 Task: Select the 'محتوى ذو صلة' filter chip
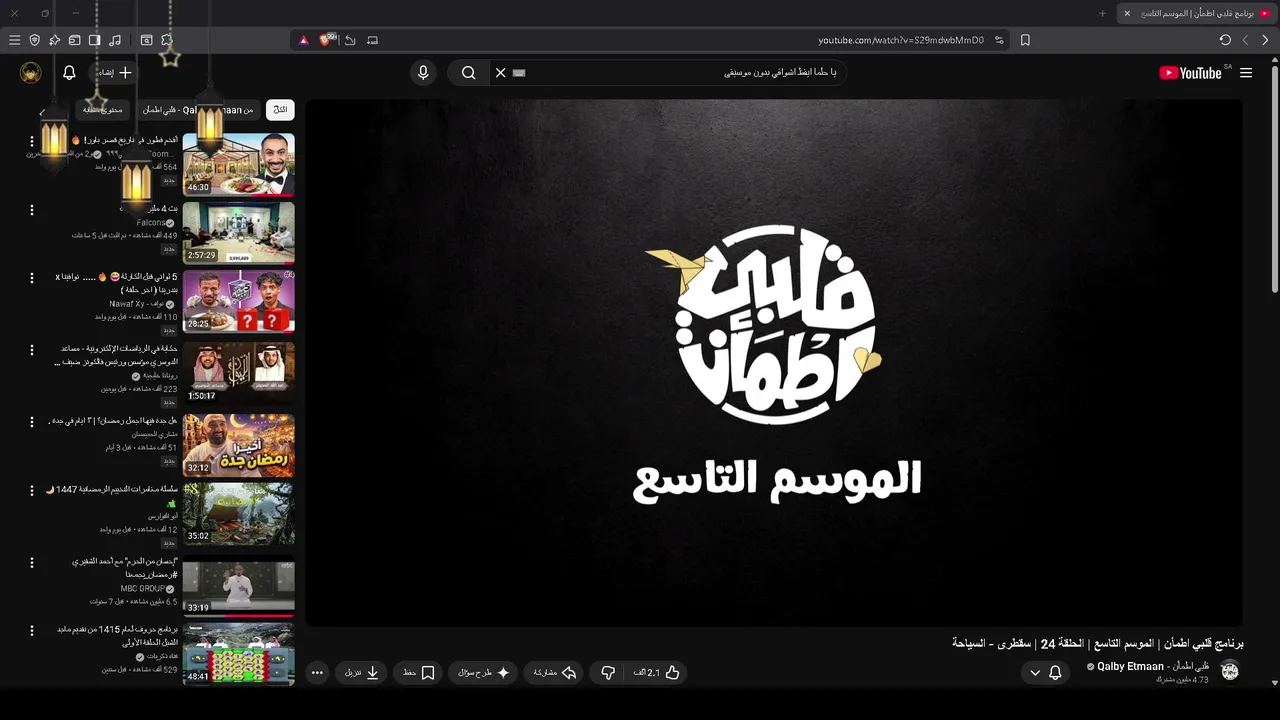[x=103, y=109]
